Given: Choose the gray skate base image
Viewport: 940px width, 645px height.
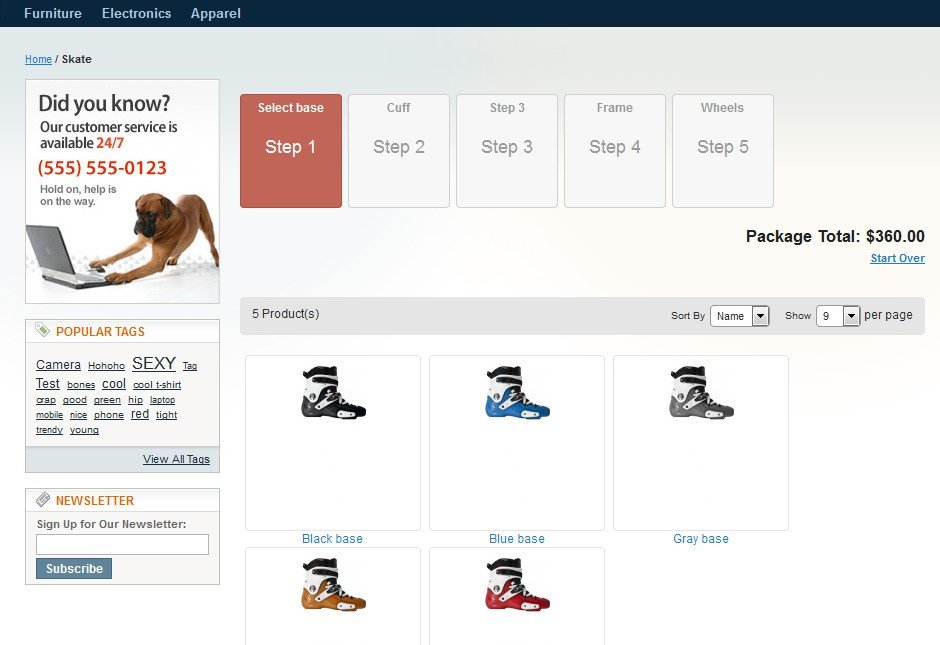Looking at the screenshot, I should pyautogui.click(x=701, y=392).
